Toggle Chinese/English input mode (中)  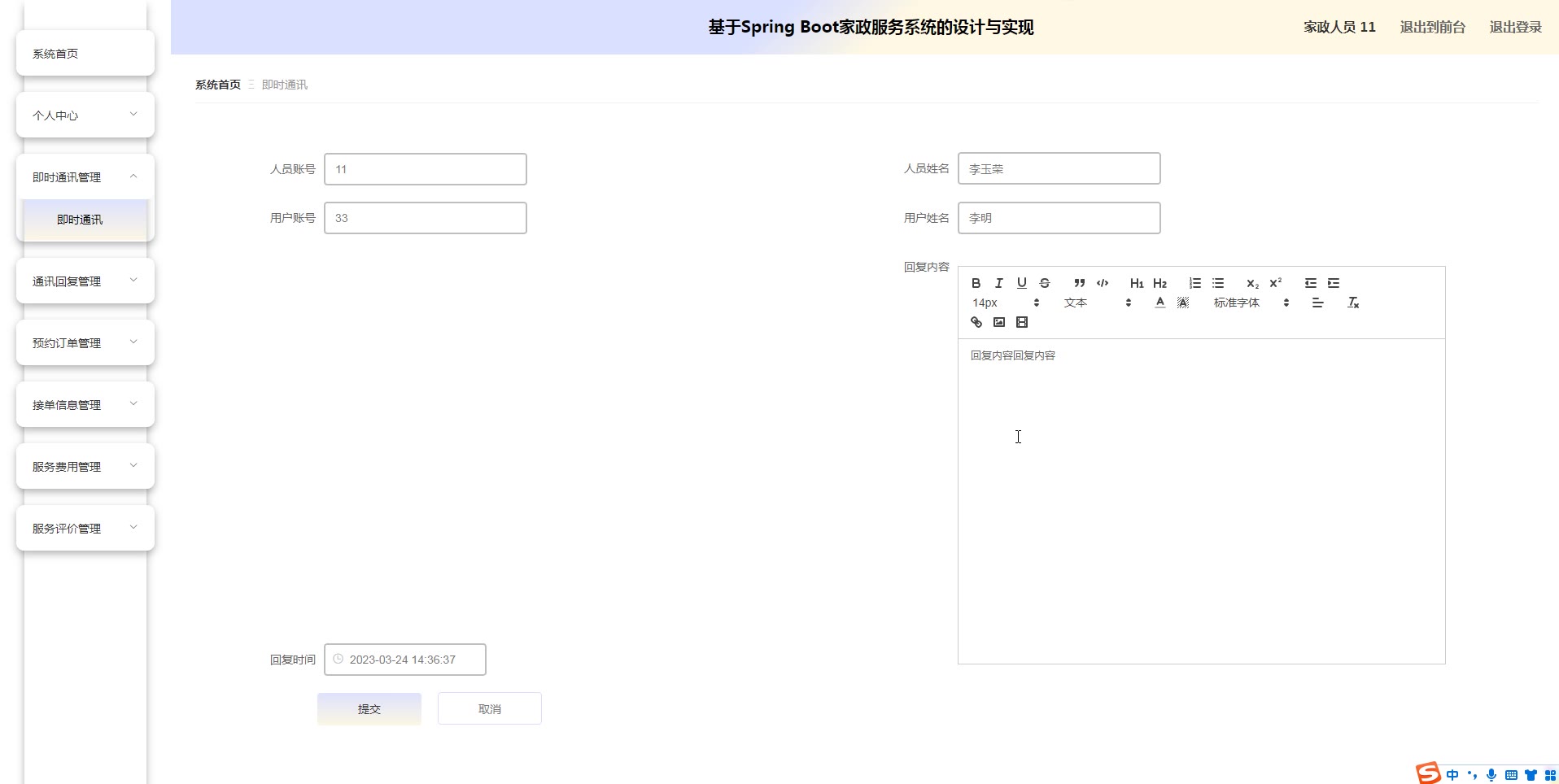click(x=1452, y=775)
